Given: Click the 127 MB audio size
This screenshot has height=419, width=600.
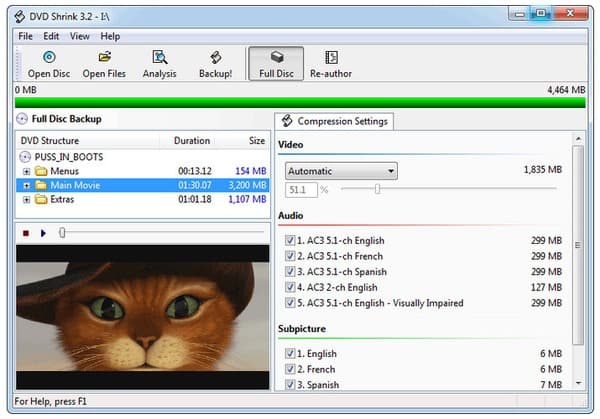Looking at the screenshot, I should click(x=546, y=287).
